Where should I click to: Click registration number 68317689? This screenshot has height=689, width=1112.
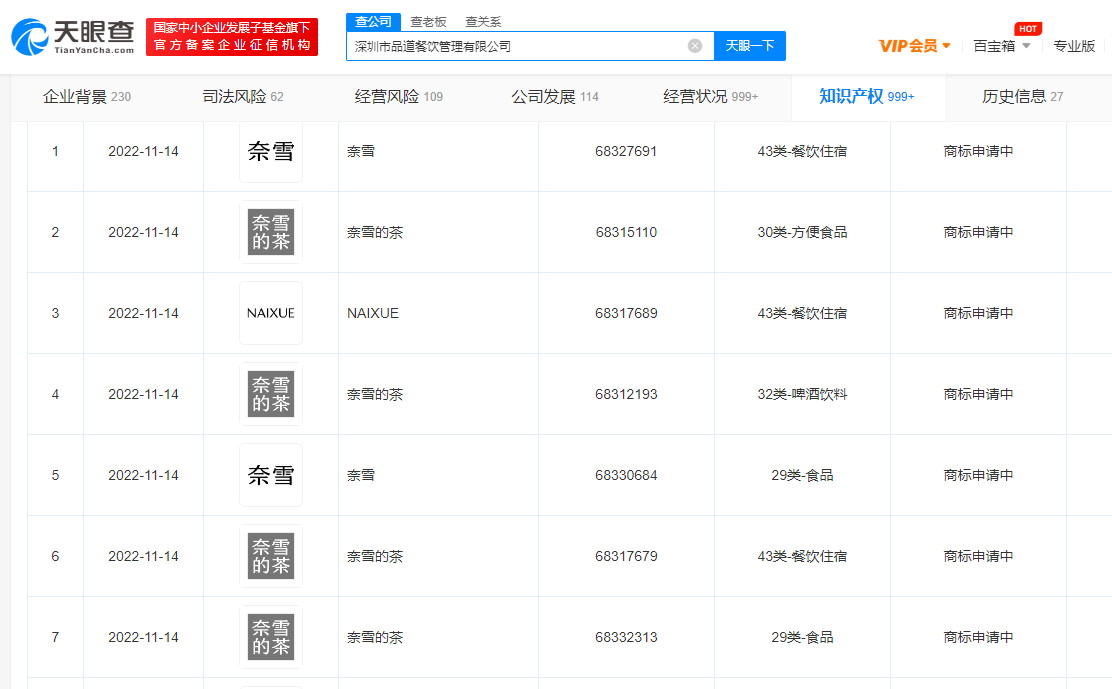click(x=626, y=313)
